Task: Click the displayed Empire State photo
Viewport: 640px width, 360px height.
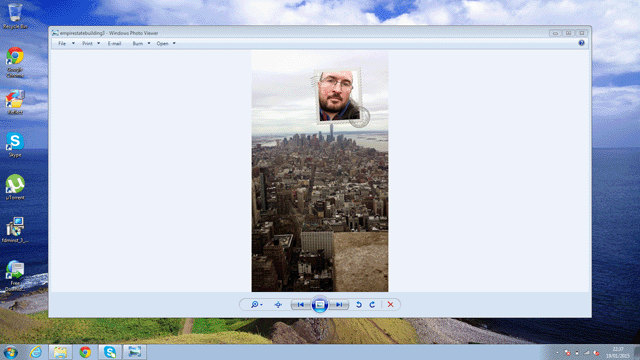Action: [320, 171]
